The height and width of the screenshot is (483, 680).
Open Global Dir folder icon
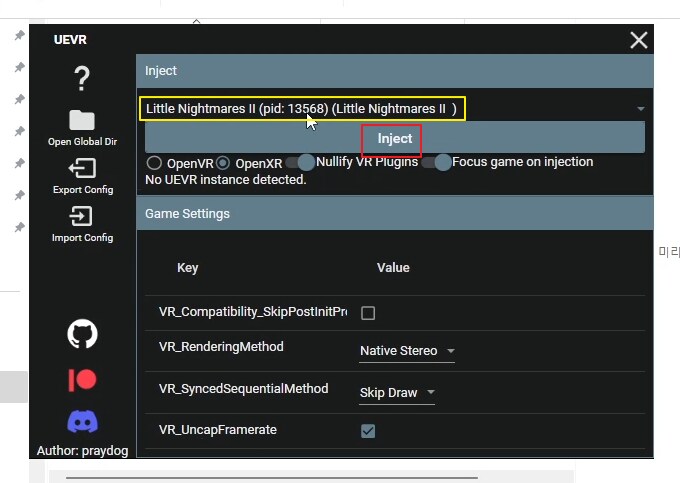82,121
